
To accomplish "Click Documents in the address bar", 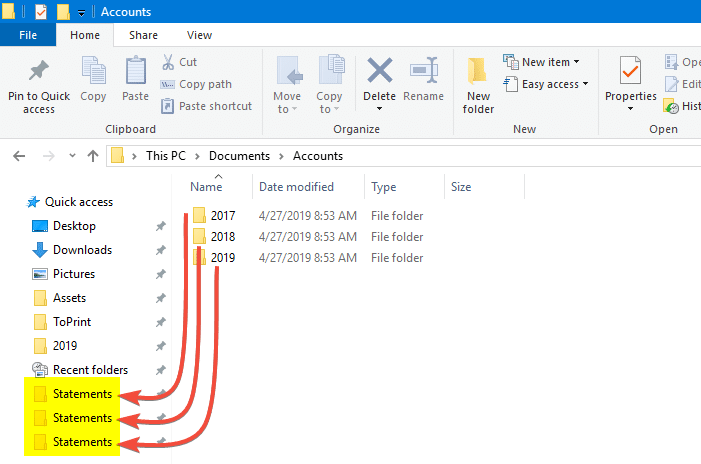I will coord(239,156).
